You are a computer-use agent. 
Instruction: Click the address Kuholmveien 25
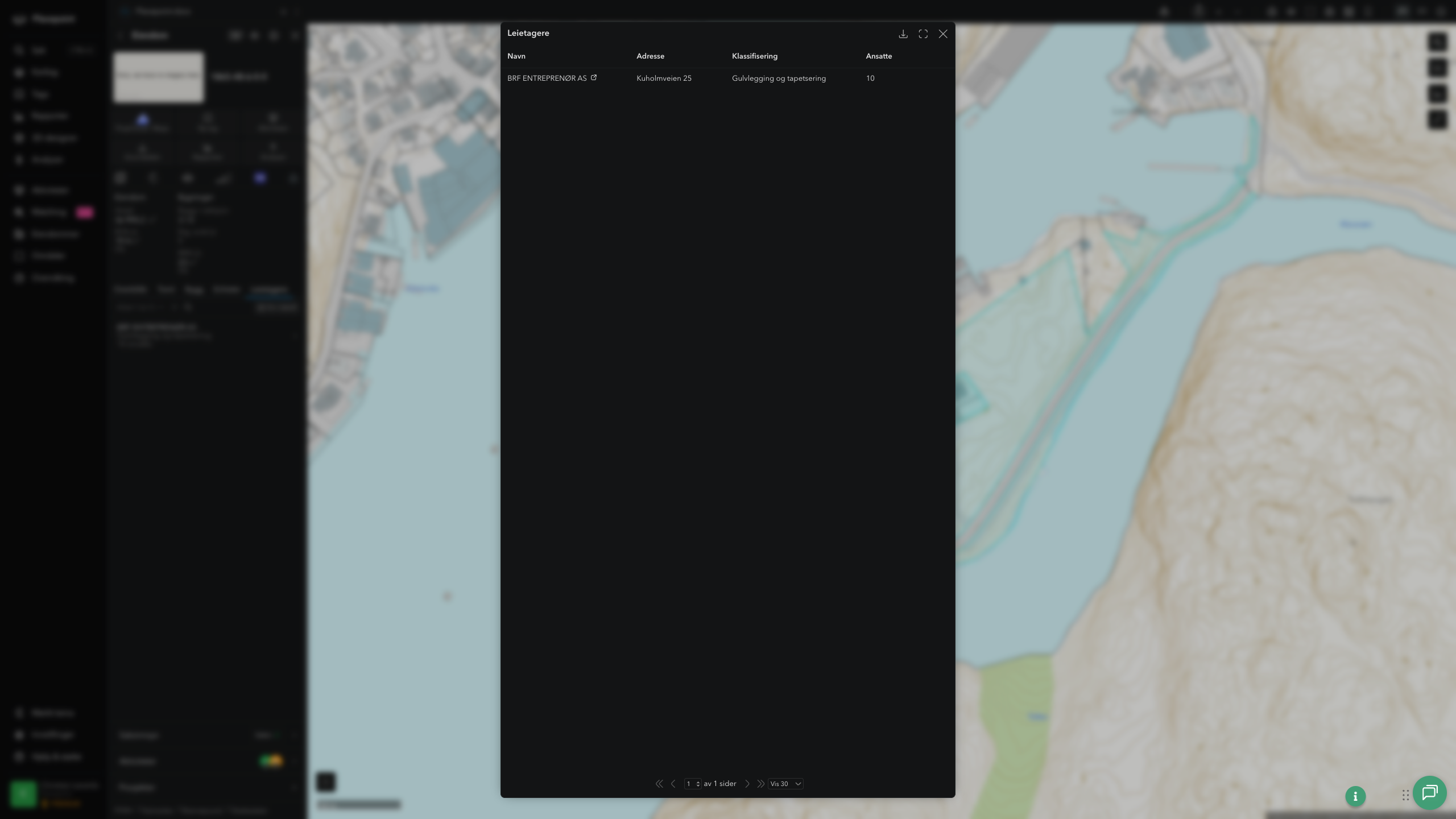coord(664,78)
